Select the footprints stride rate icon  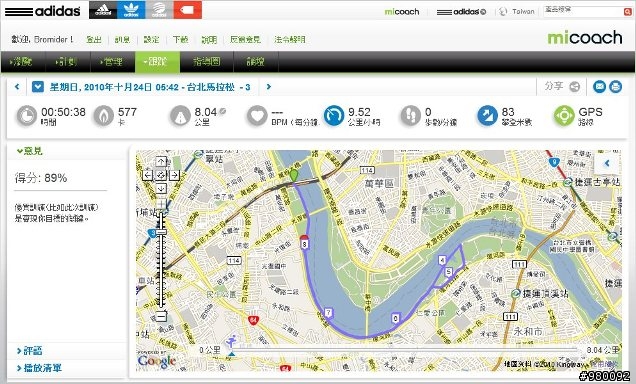pos(410,116)
